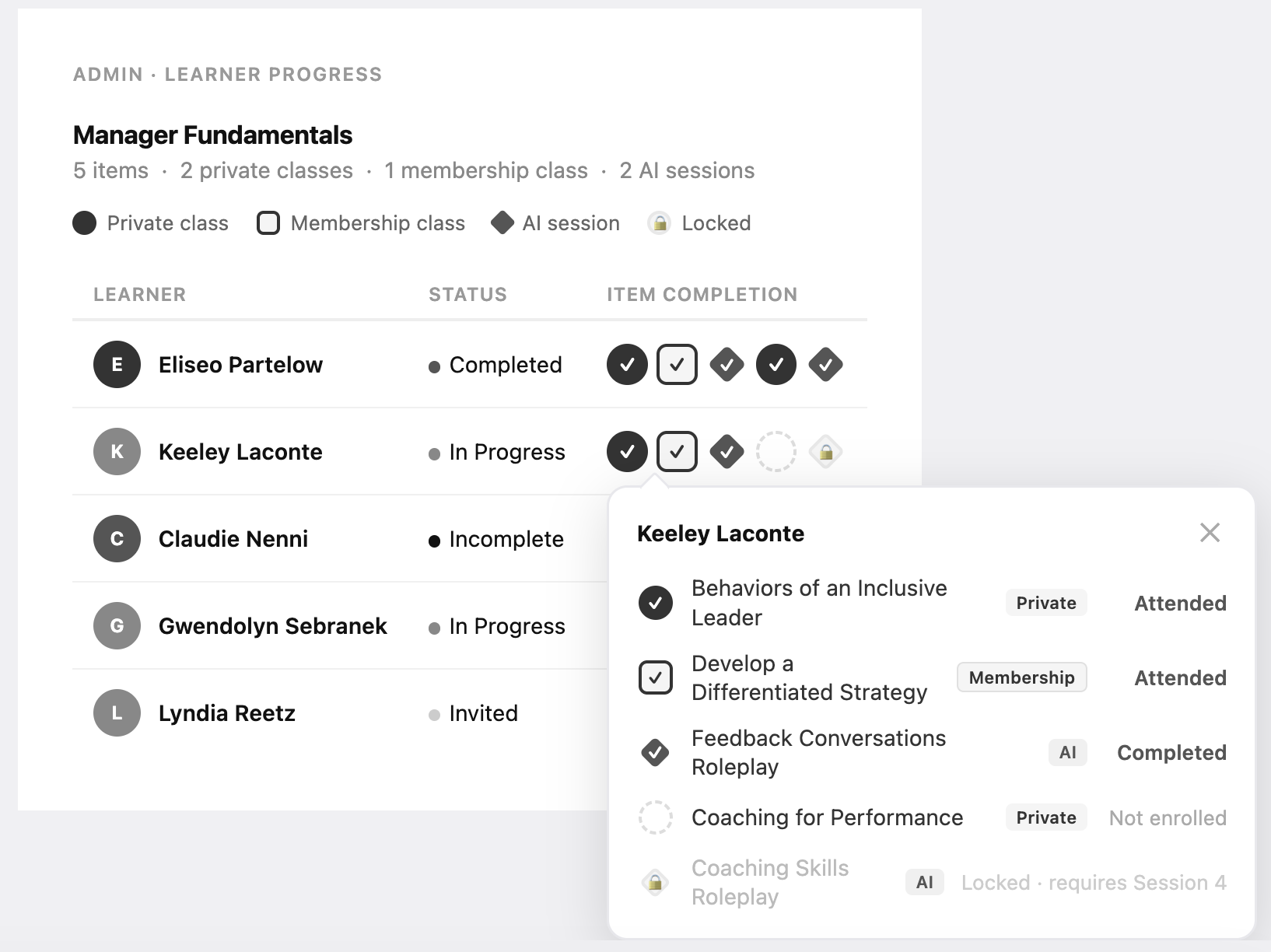Click Keeley Laconte's membership class check square in table
Image resolution: width=1271 pixels, height=952 pixels.
677,451
